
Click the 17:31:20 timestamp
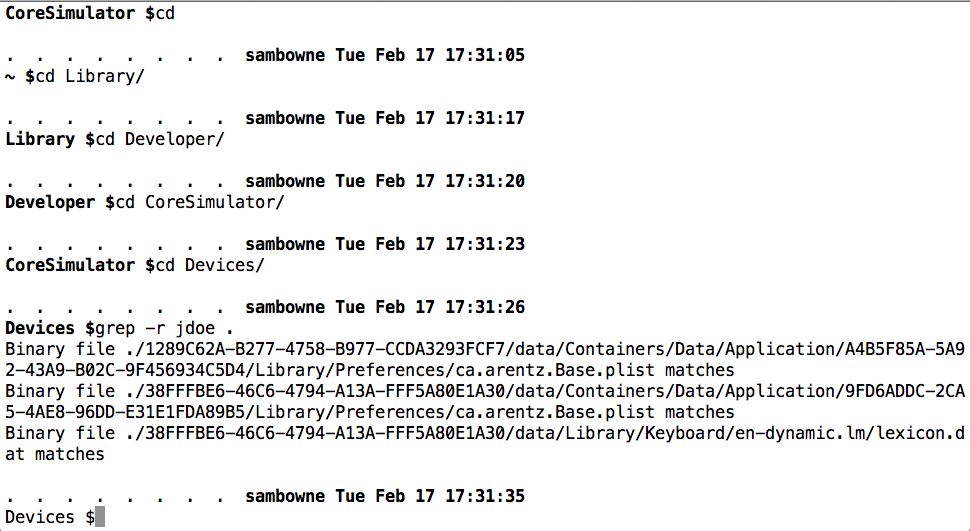click(x=484, y=181)
